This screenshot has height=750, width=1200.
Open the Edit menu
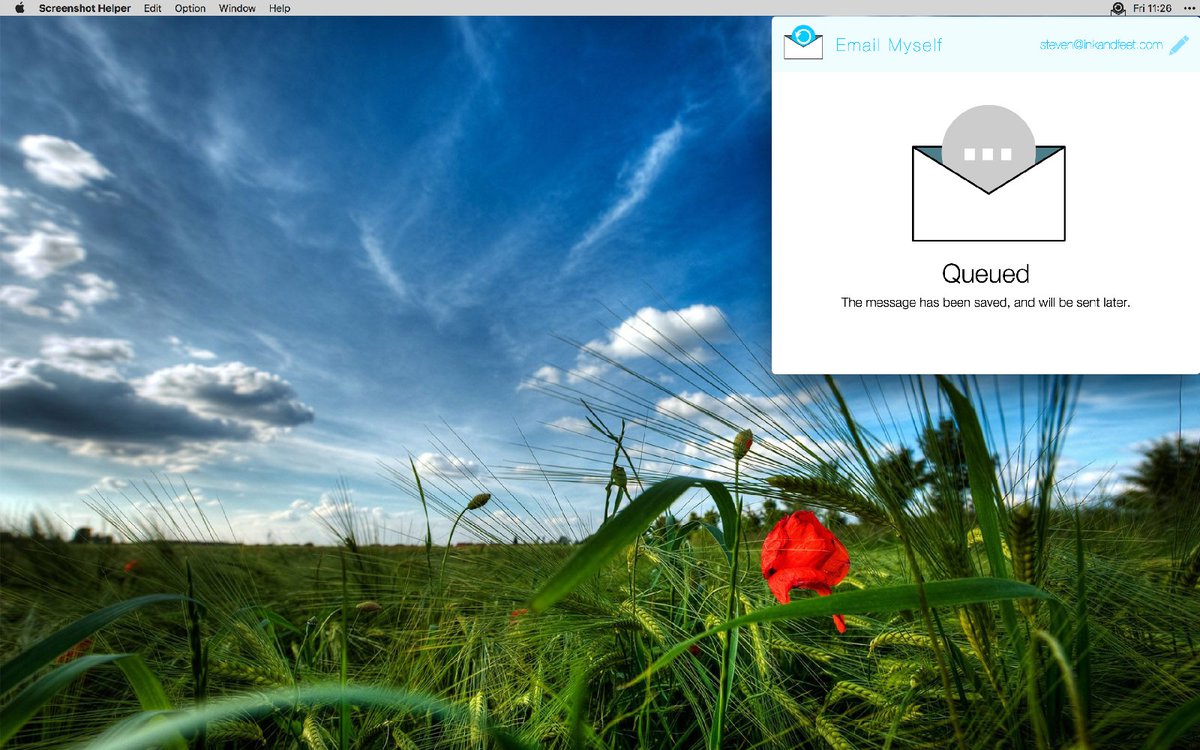point(152,8)
